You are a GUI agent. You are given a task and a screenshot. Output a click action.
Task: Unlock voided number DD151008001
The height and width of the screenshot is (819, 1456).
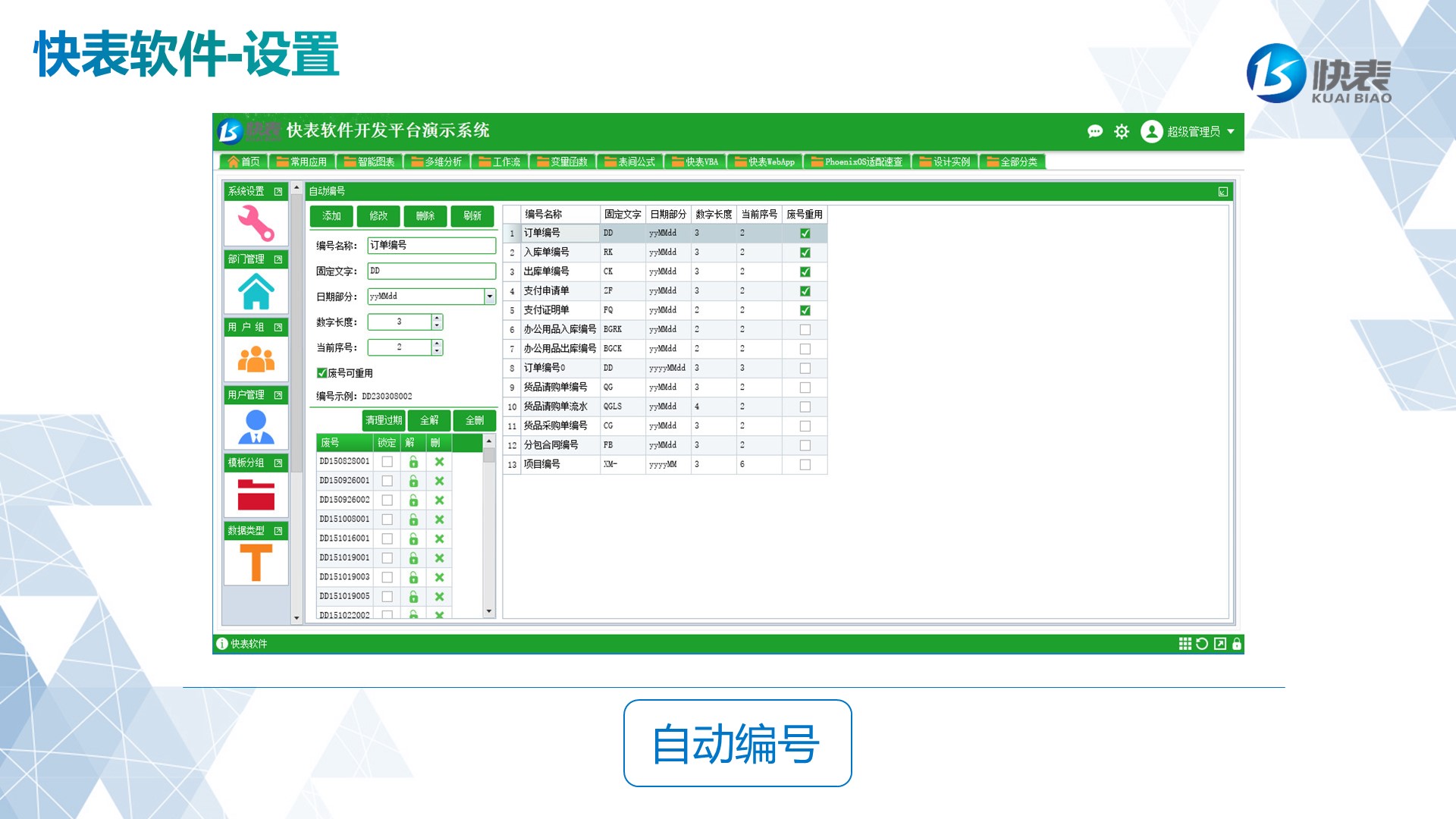coord(413,519)
